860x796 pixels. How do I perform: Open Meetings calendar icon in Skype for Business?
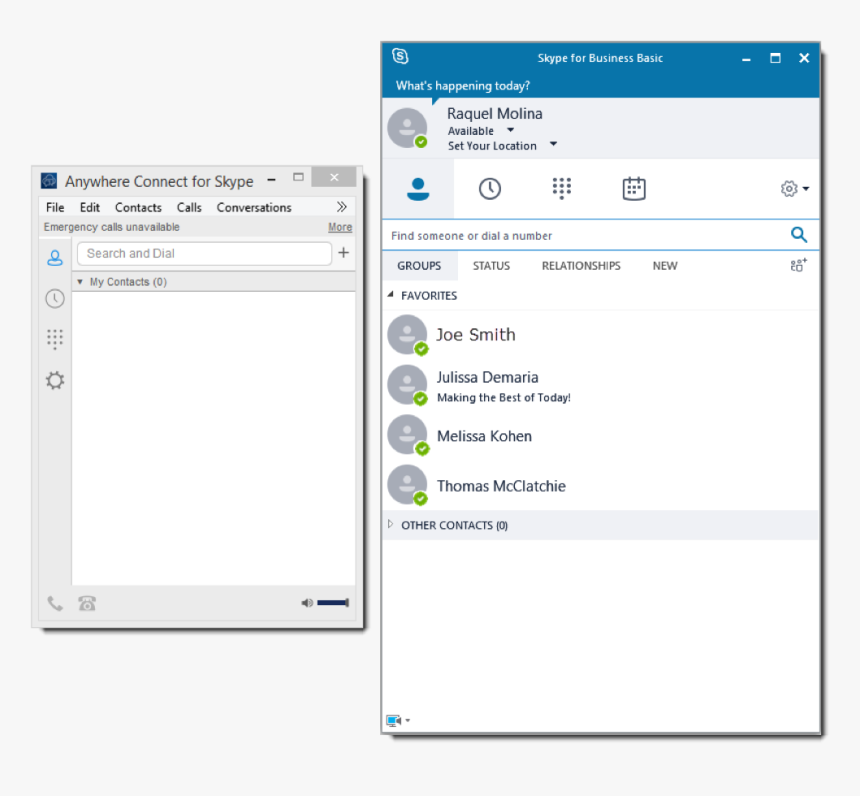point(634,188)
